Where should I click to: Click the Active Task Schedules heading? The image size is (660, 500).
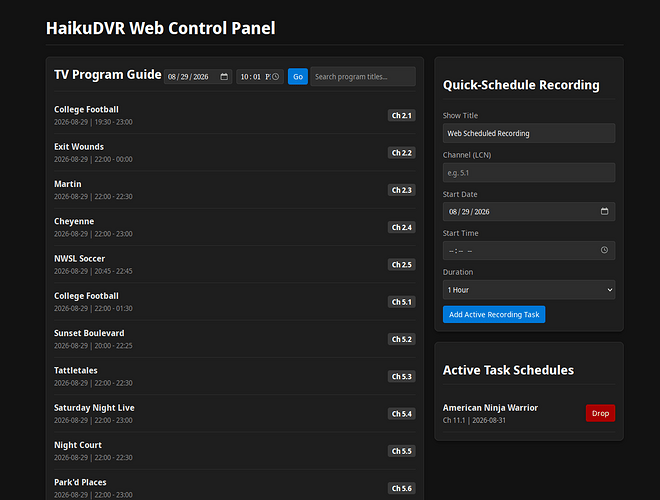coord(508,370)
